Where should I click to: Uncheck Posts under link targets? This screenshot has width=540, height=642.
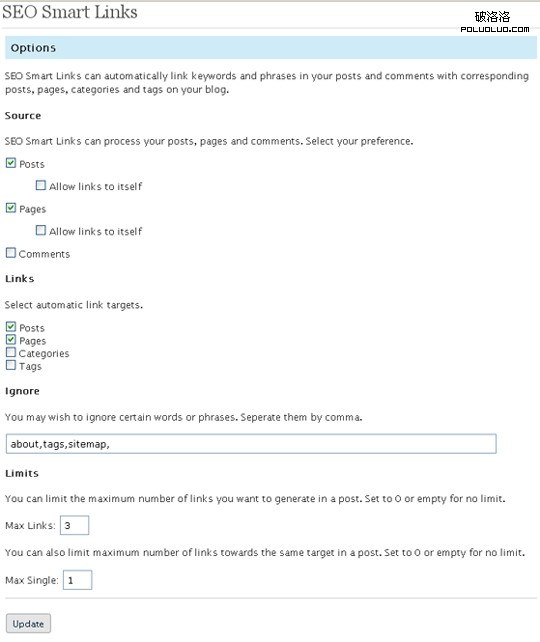pyautogui.click(x=11, y=327)
